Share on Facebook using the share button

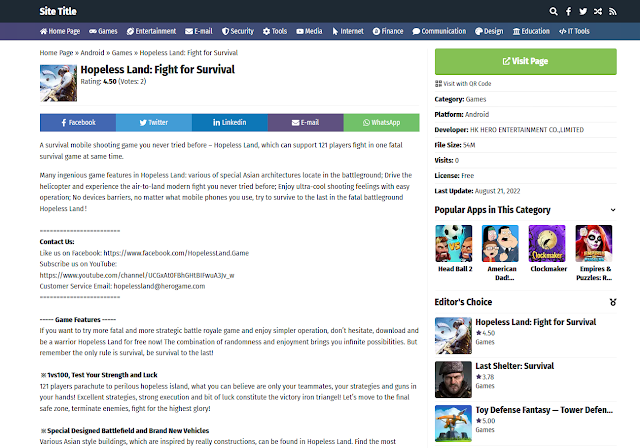[78, 122]
